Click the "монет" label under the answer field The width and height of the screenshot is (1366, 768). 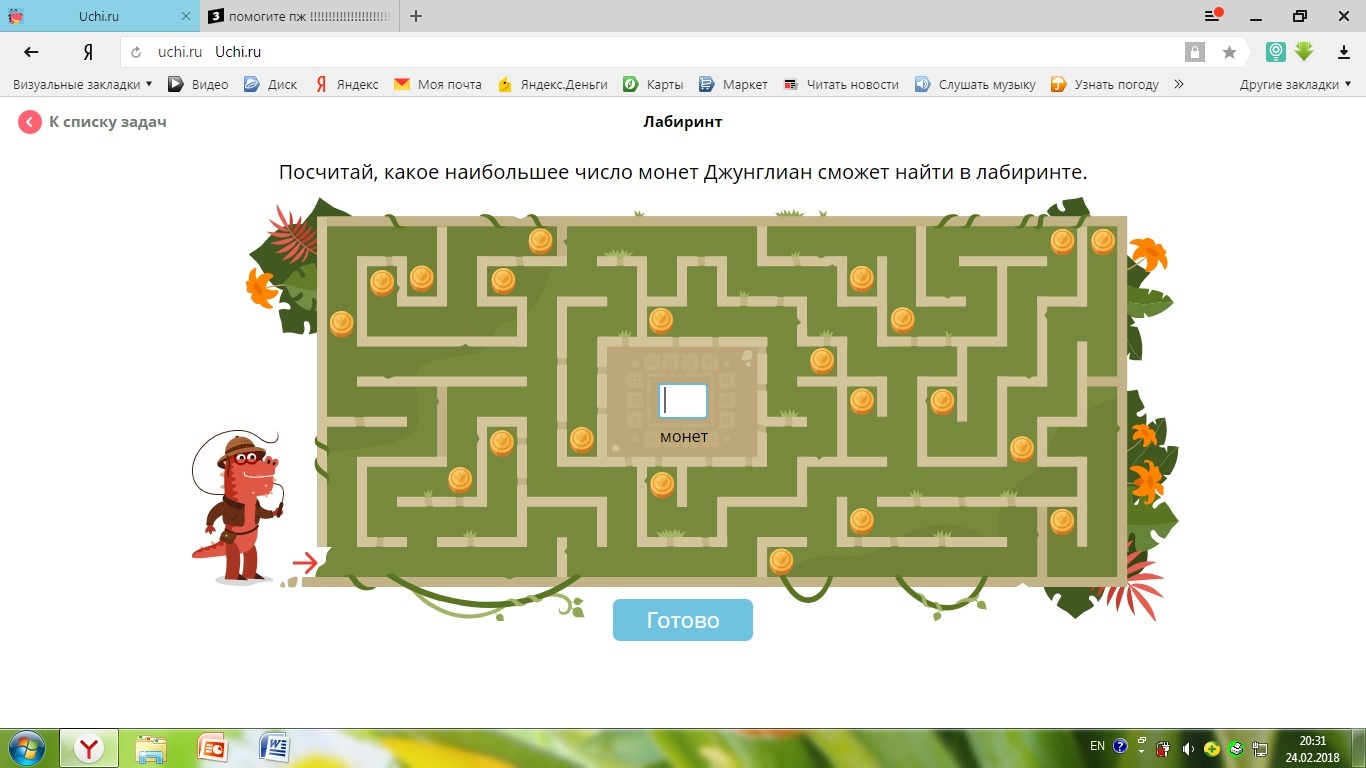[x=684, y=436]
